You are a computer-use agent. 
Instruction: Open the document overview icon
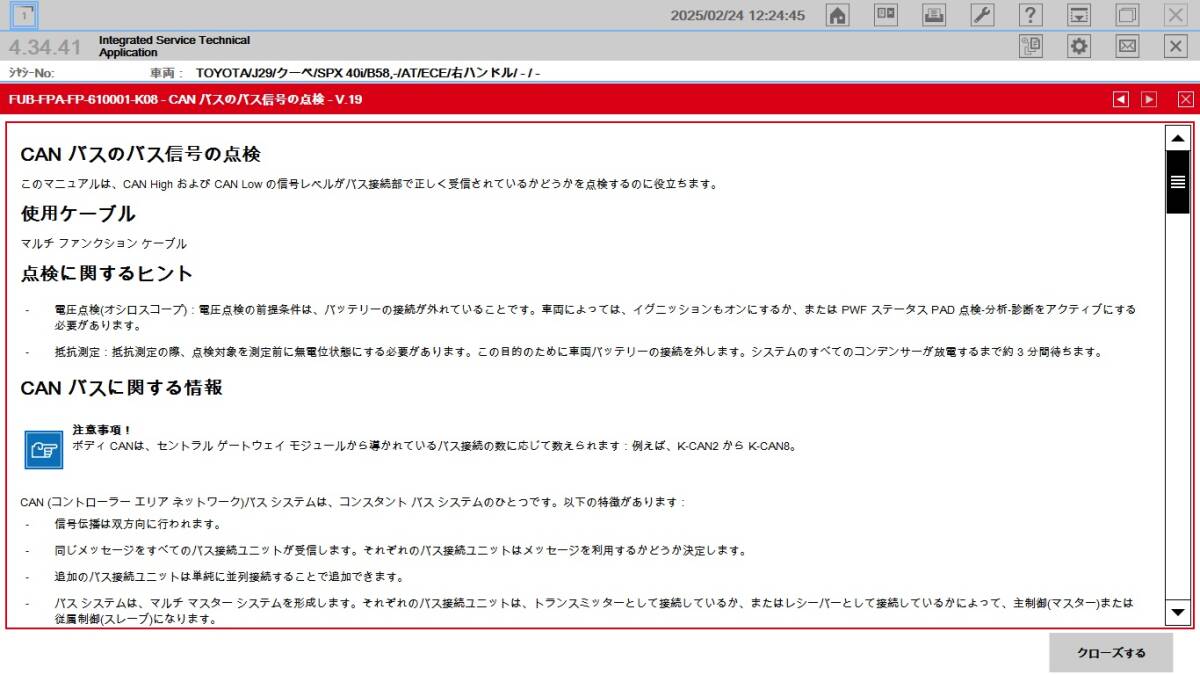point(1031,46)
